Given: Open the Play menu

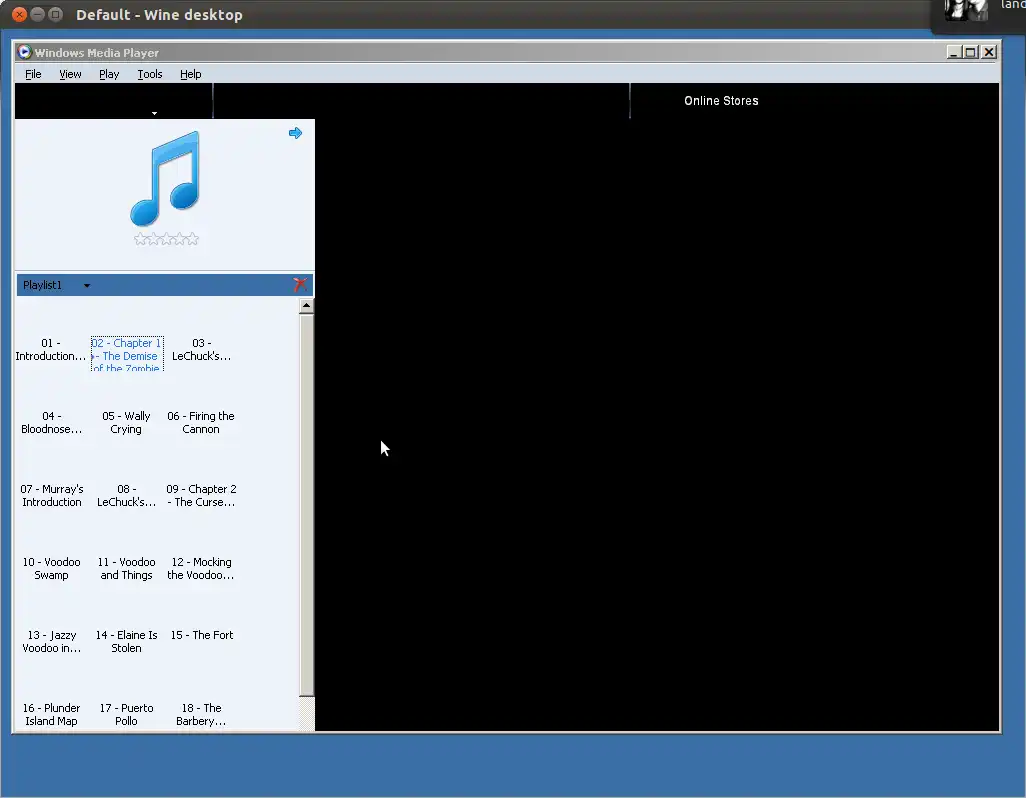Looking at the screenshot, I should pyautogui.click(x=108, y=74).
